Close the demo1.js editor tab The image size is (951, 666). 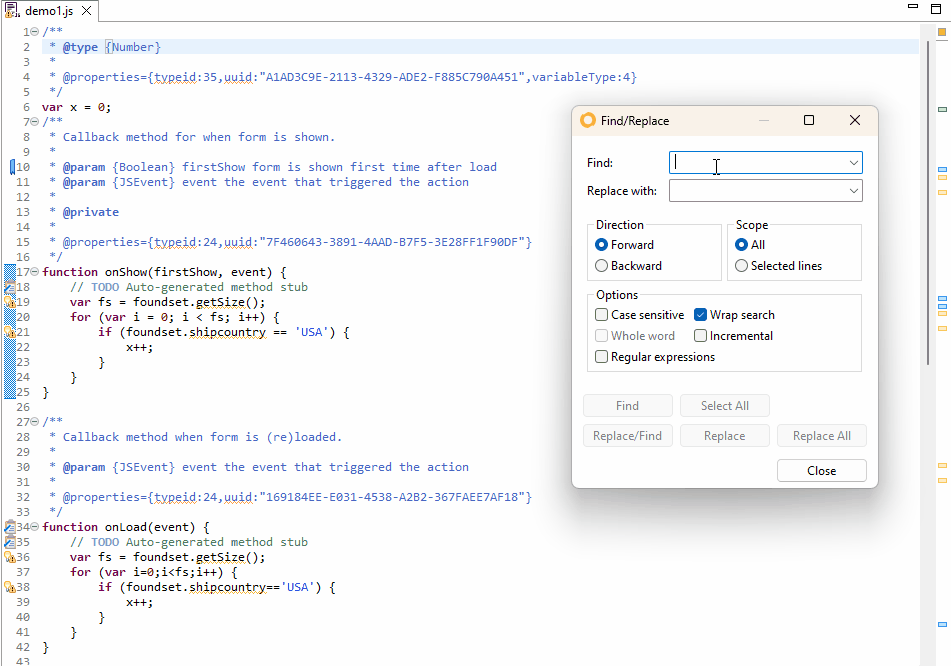coord(87,10)
